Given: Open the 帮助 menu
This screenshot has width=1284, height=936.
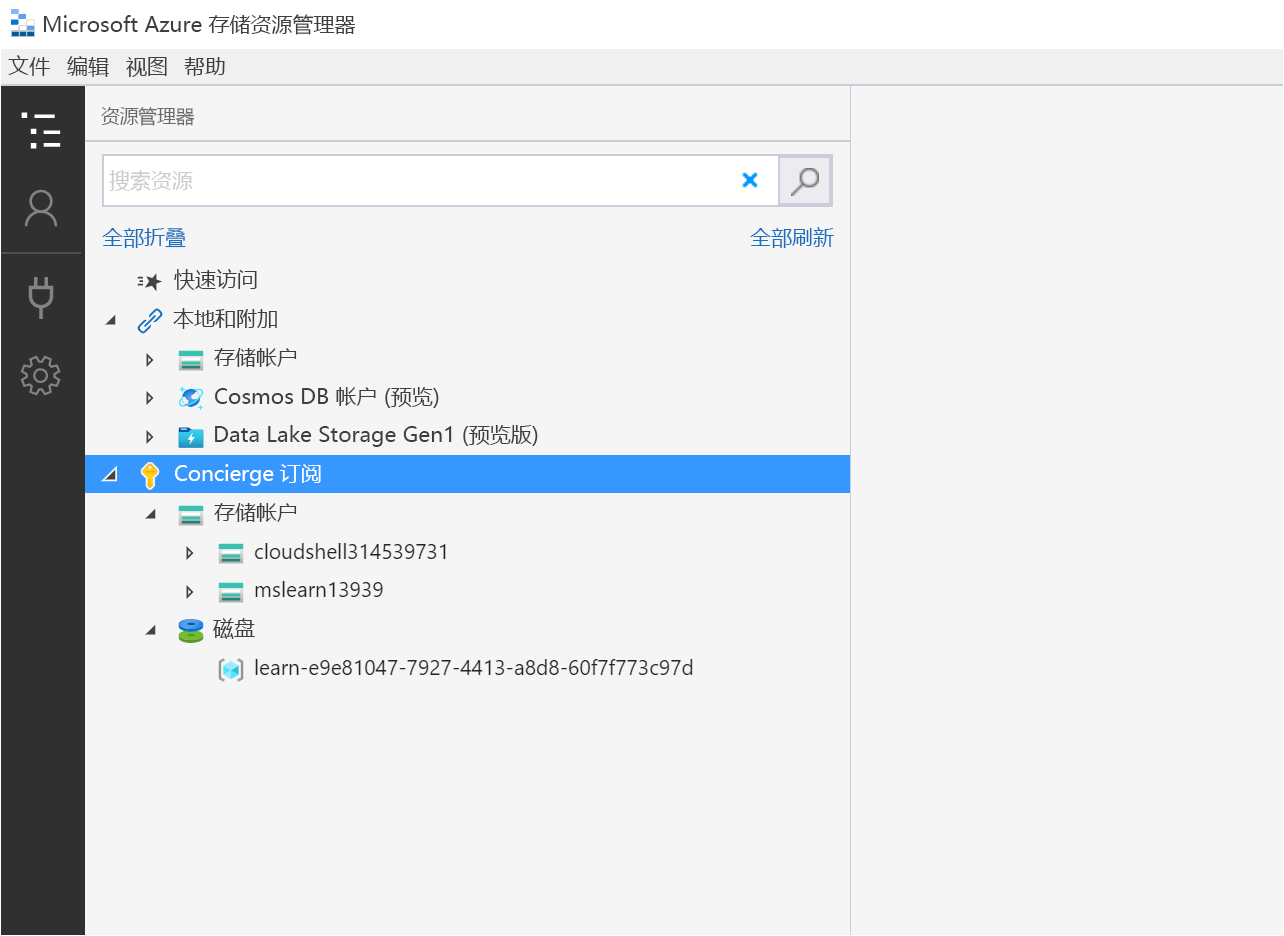Looking at the screenshot, I should point(205,67).
